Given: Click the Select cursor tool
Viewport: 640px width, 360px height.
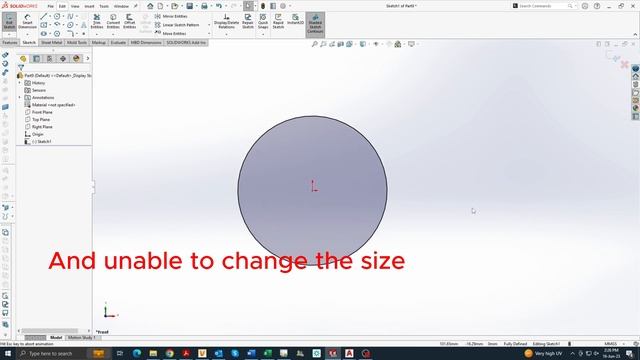Looking at the screenshot, I should [248, 6].
